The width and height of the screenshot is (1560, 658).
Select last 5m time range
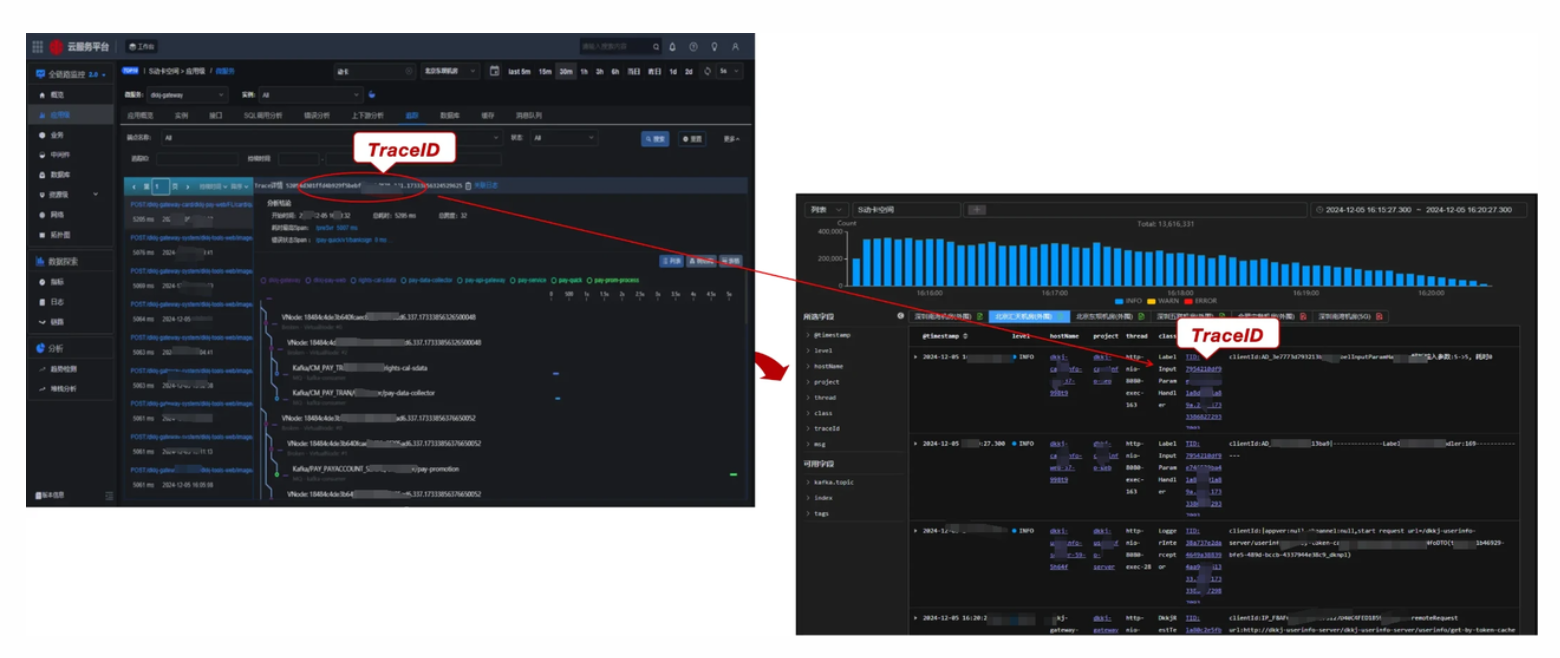coord(519,71)
